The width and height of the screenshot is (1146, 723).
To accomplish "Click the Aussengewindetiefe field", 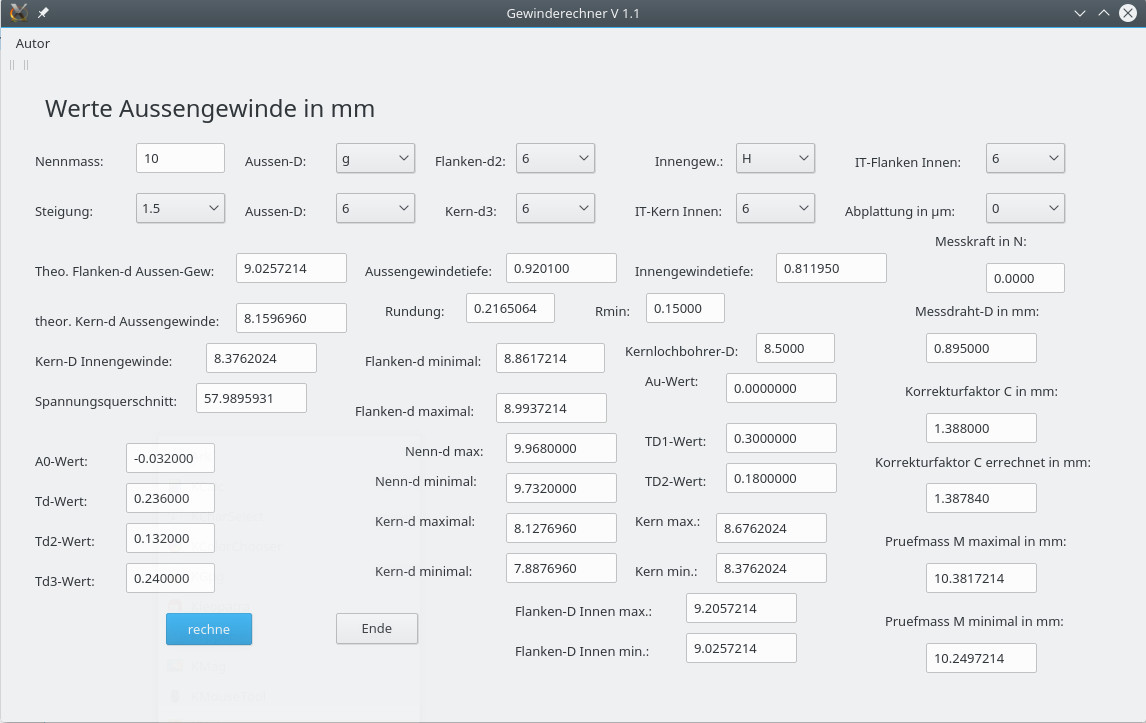I will [561, 268].
